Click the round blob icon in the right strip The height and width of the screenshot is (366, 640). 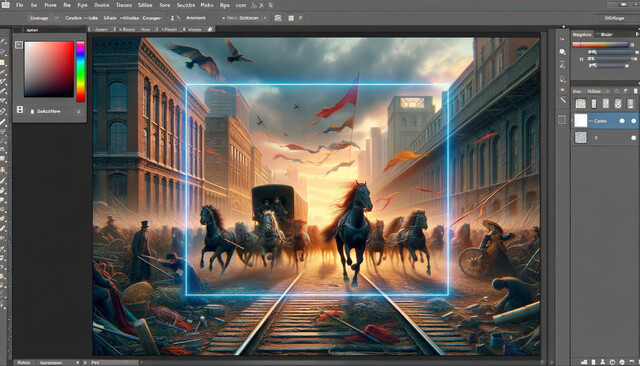[562, 52]
